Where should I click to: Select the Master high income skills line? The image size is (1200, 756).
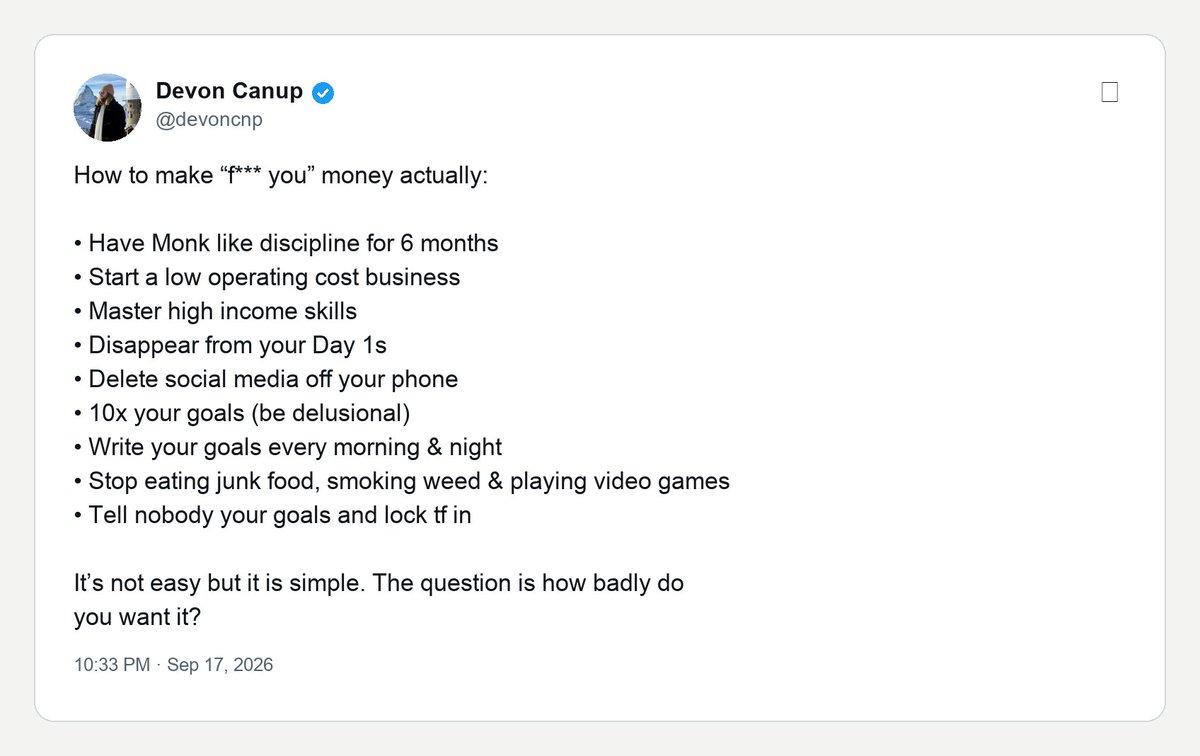point(215,311)
